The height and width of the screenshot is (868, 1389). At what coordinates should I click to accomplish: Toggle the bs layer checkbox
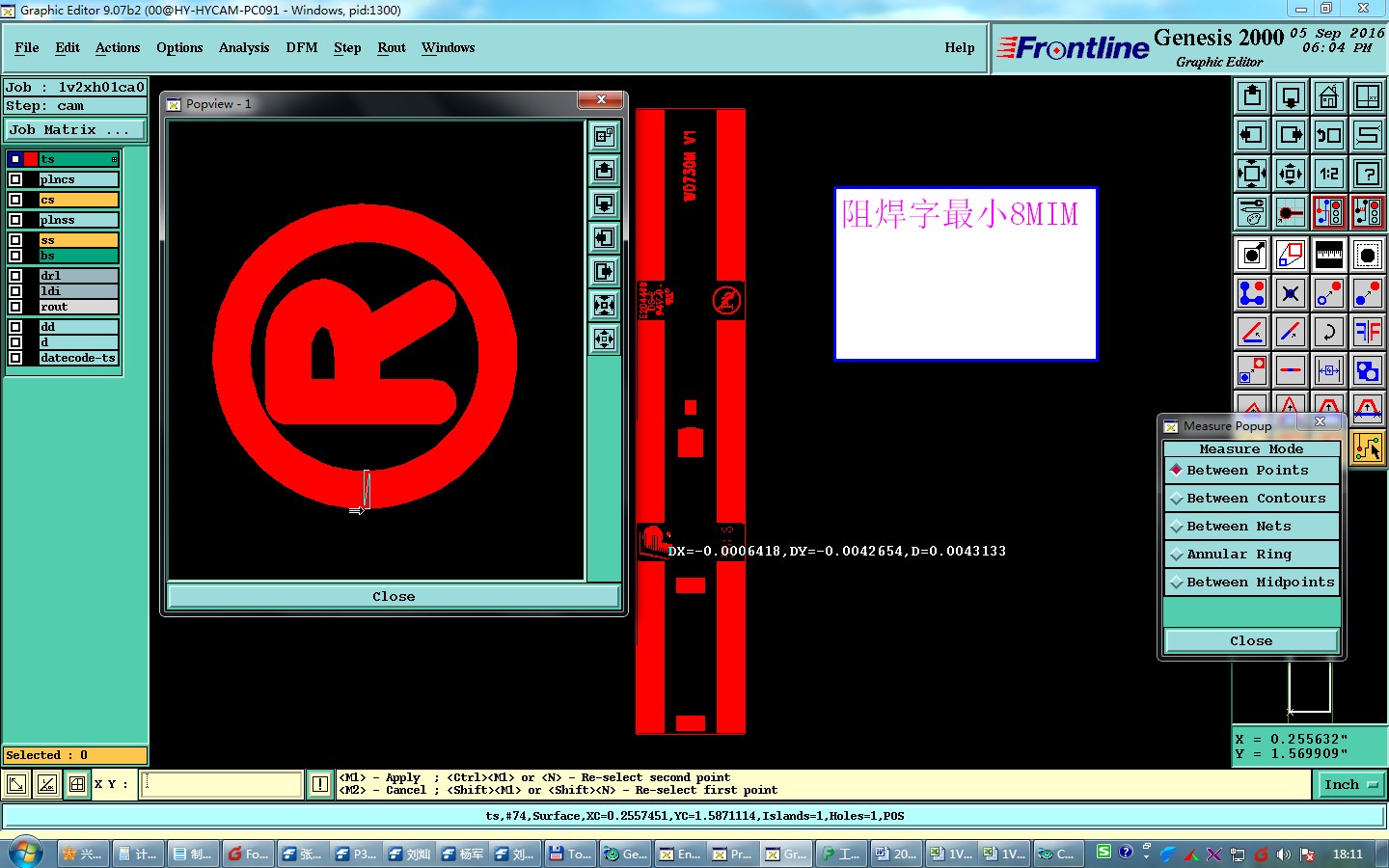click(15, 256)
